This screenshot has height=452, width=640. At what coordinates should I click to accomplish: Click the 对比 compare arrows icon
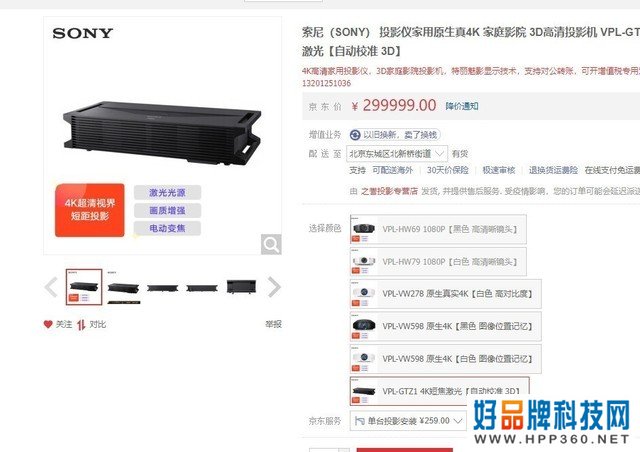click(81, 325)
